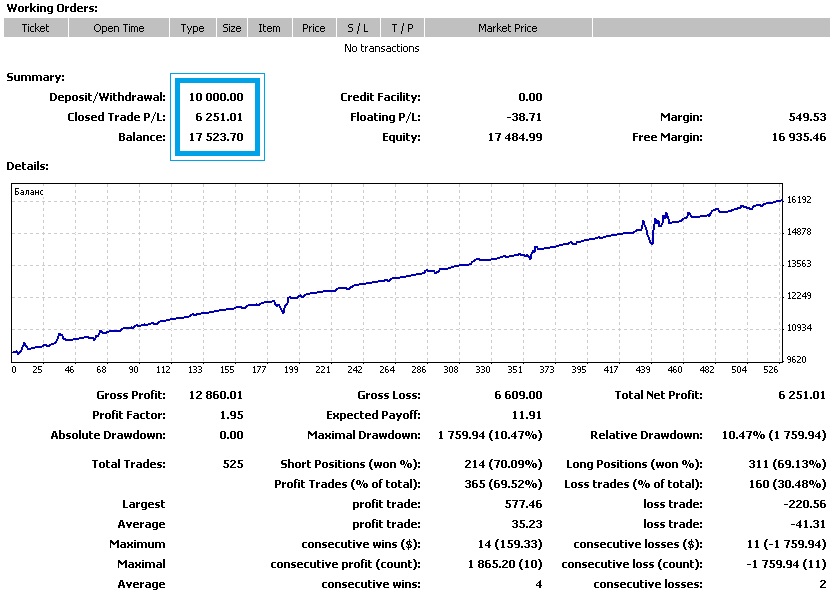Select the consecutive wins value 14 (159.33)
833x594 pixels.
510,544
